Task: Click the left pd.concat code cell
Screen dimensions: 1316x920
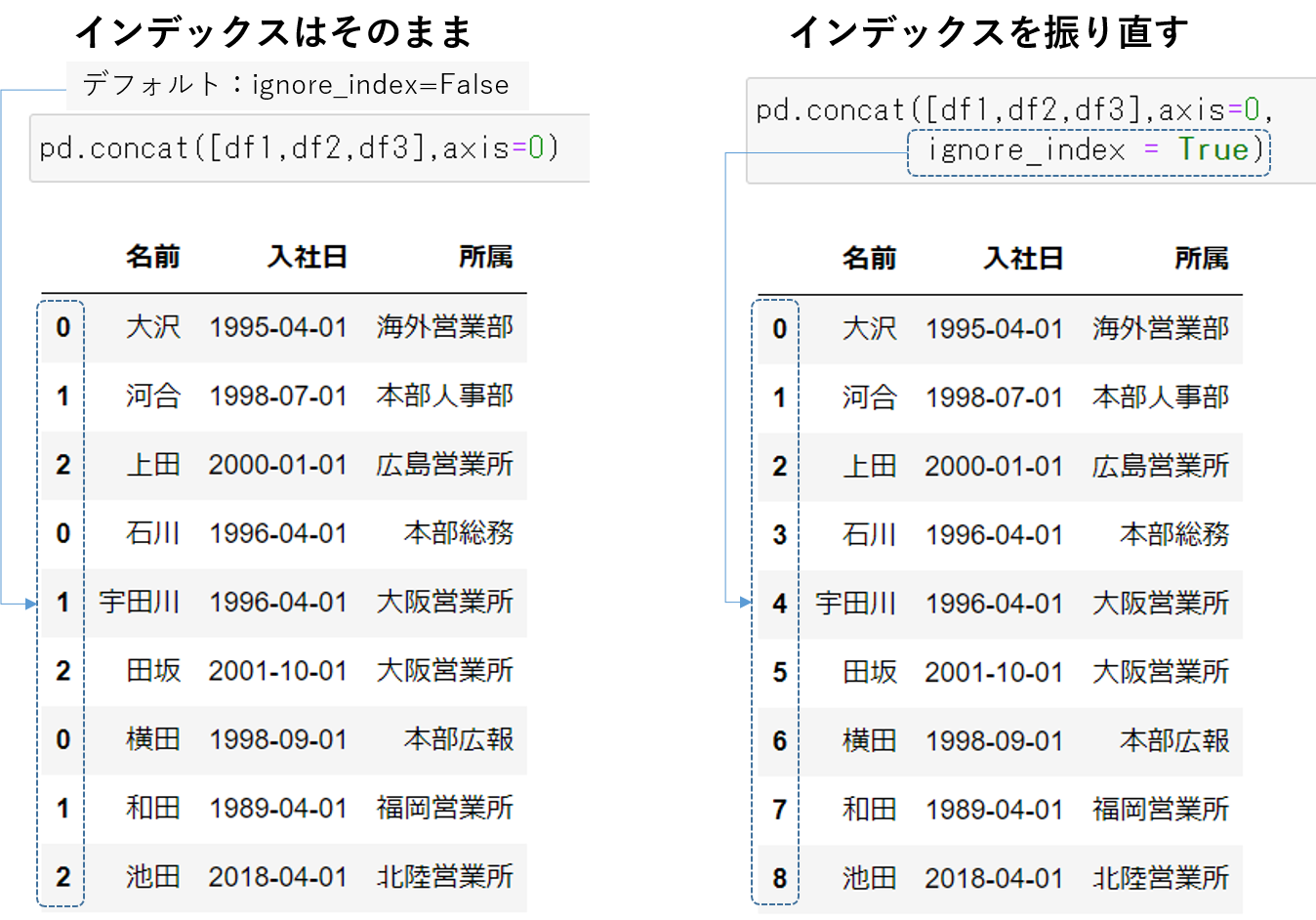Action: point(299,148)
